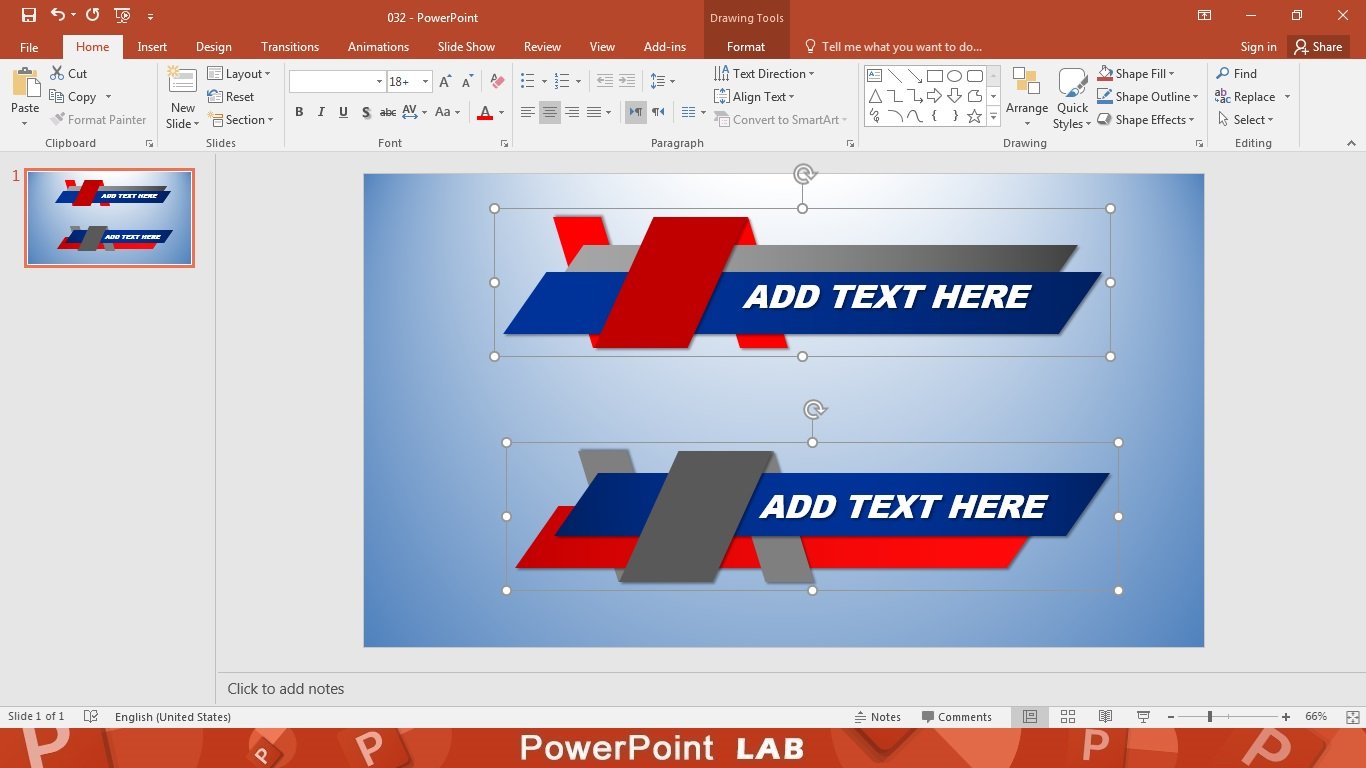Increase the list indent level
Image resolution: width=1366 pixels, height=768 pixels.
(x=626, y=81)
